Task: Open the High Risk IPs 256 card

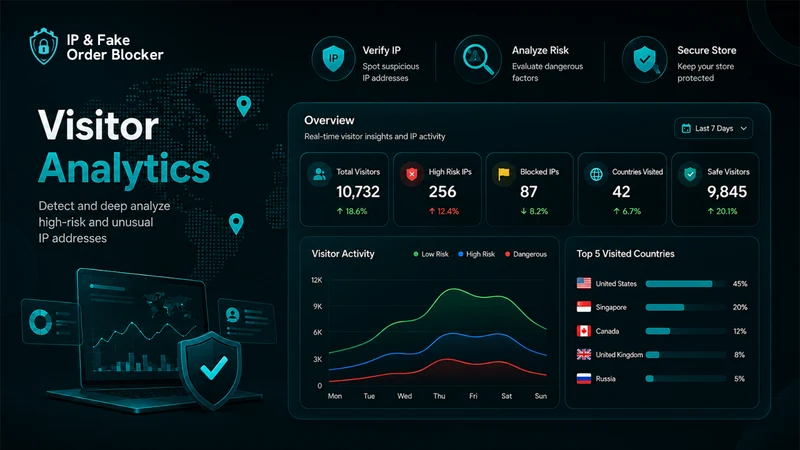Action: pos(437,189)
